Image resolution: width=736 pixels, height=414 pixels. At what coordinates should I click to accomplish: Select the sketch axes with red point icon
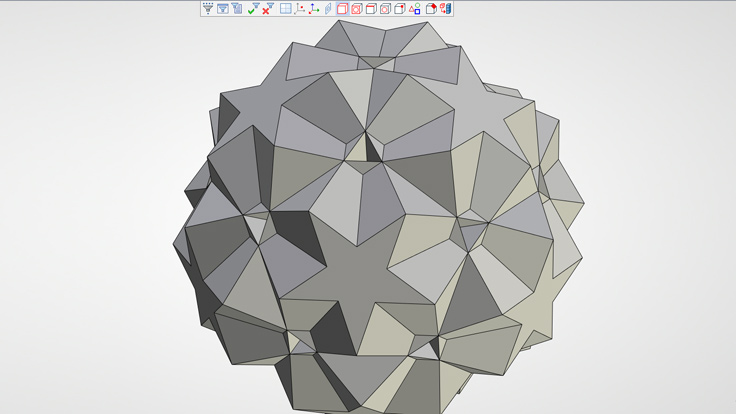tap(299, 8)
